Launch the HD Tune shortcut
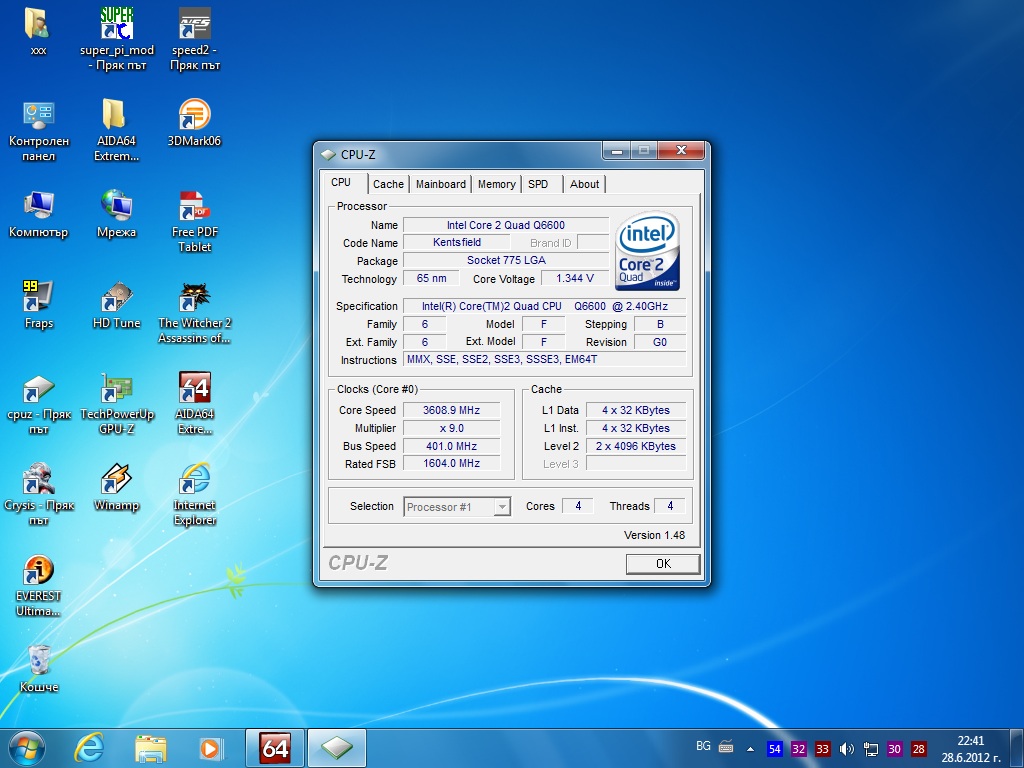 point(116,304)
